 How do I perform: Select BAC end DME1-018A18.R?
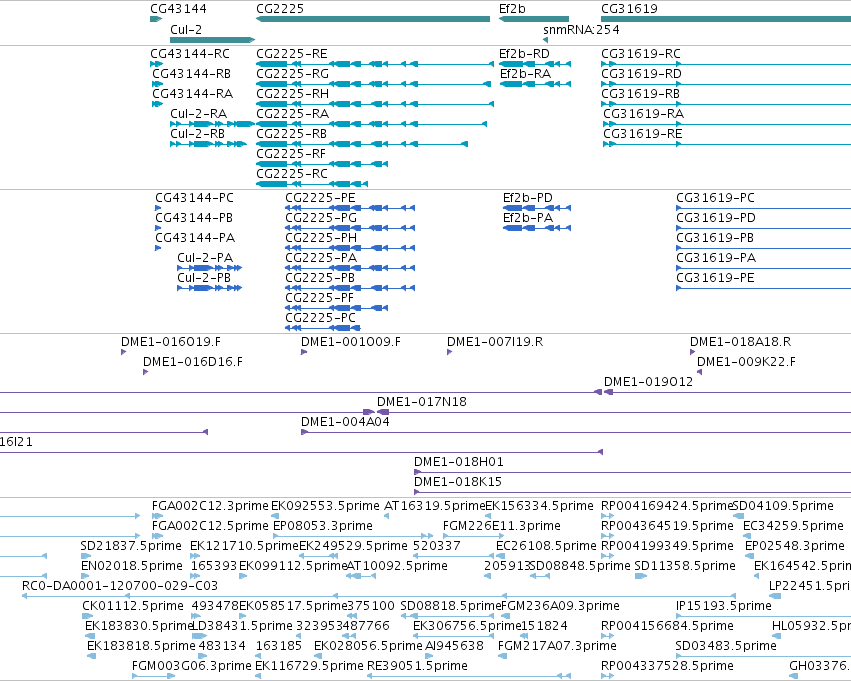point(693,352)
